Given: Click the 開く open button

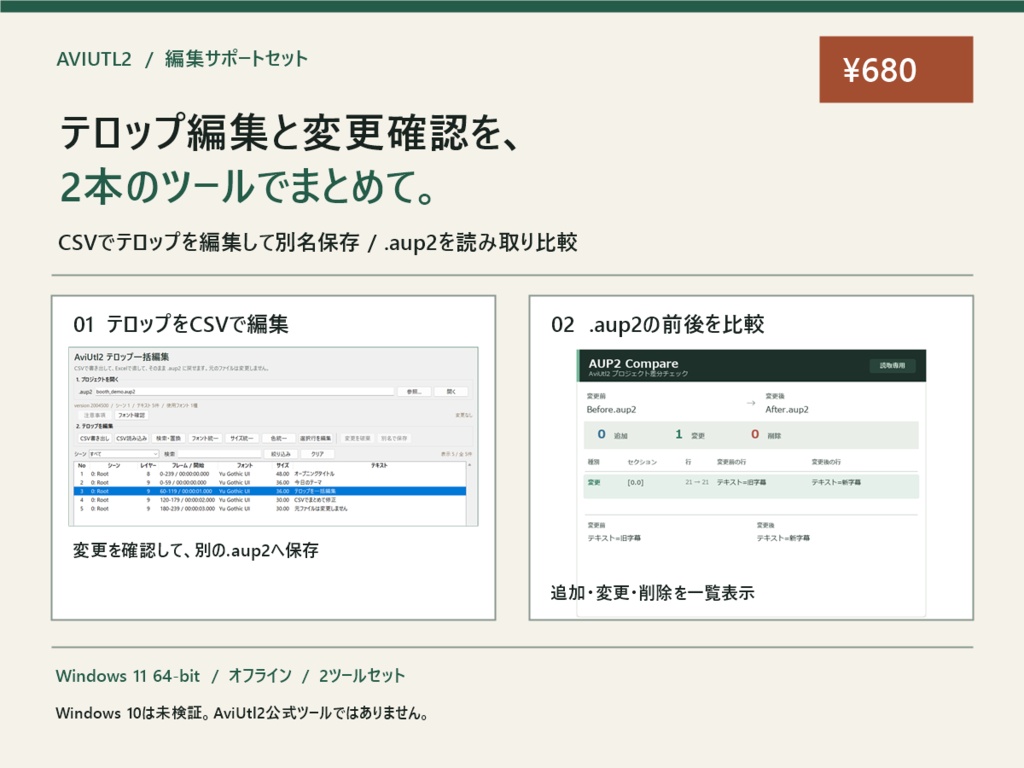Looking at the screenshot, I should (x=451, y=392).
